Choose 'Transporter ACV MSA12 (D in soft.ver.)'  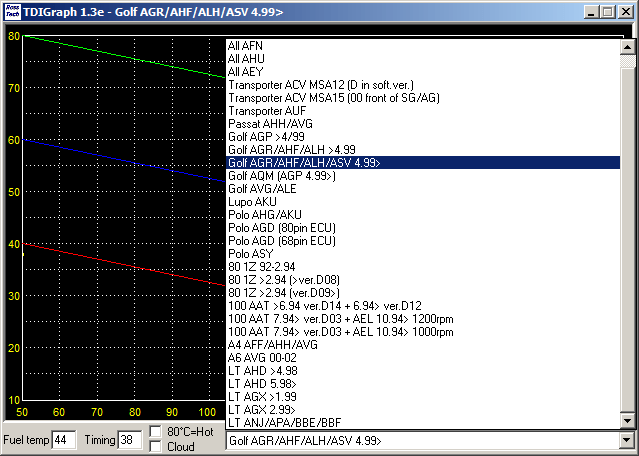click(x=423, y=85)
